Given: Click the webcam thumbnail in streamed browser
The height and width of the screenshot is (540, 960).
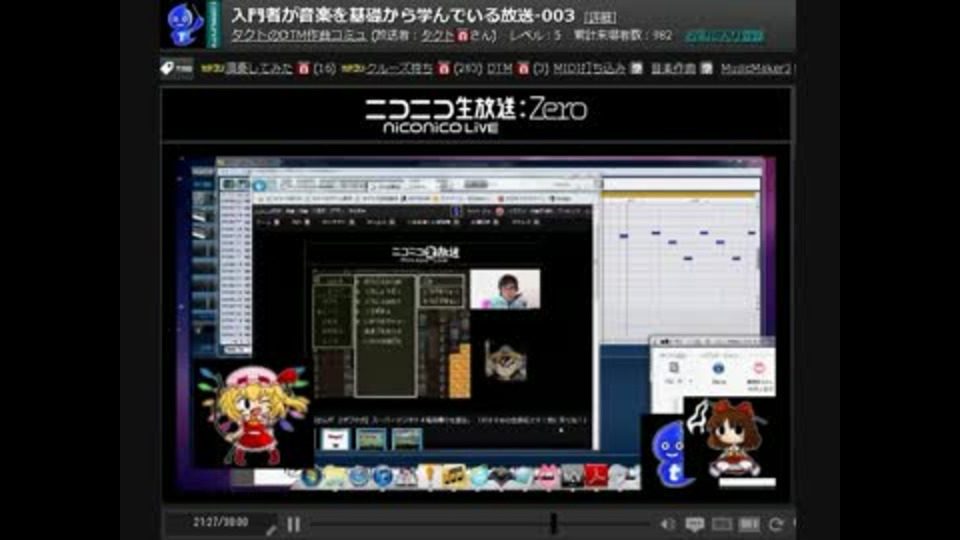Looking at the screenshot, I should point(504,288).
